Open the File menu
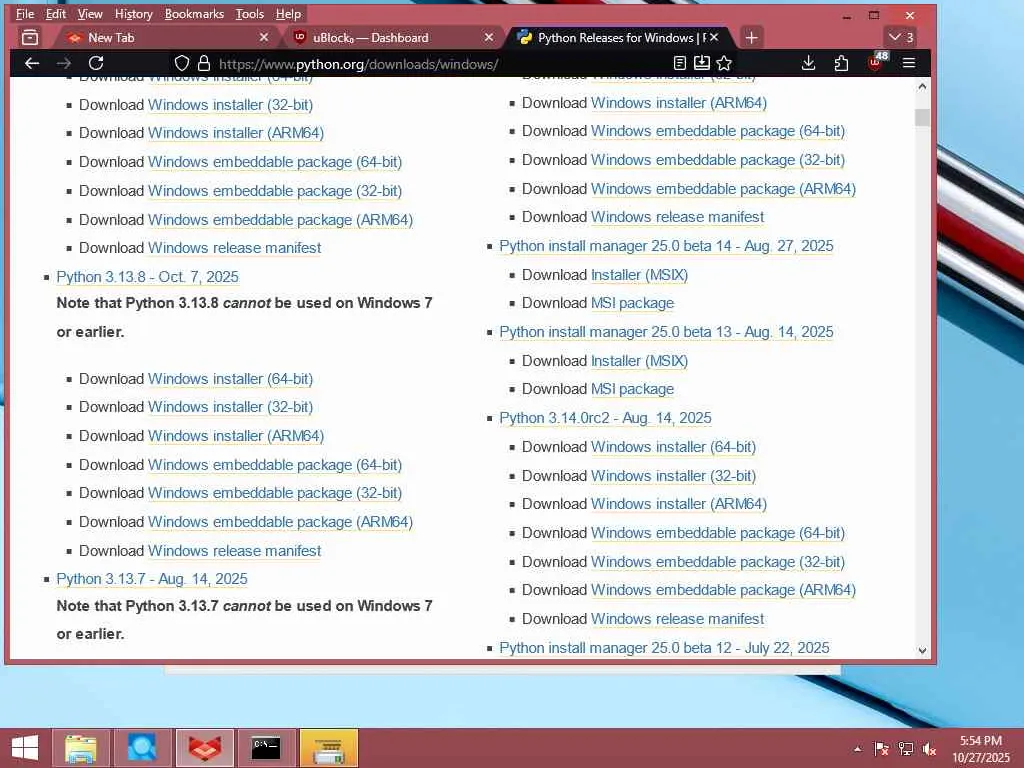Screen dimensions: 1024x768 [25, 14]
